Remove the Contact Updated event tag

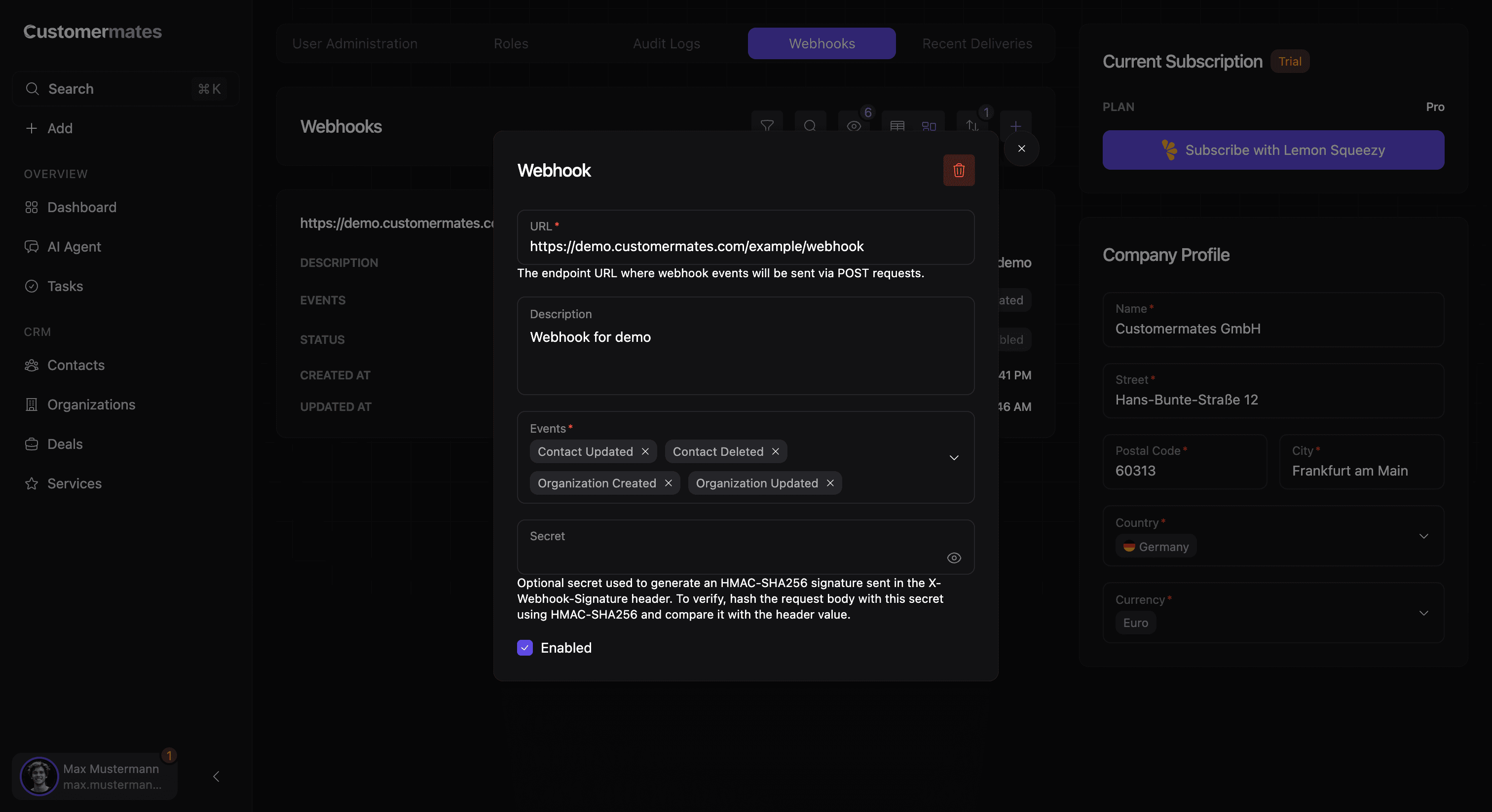645,452
